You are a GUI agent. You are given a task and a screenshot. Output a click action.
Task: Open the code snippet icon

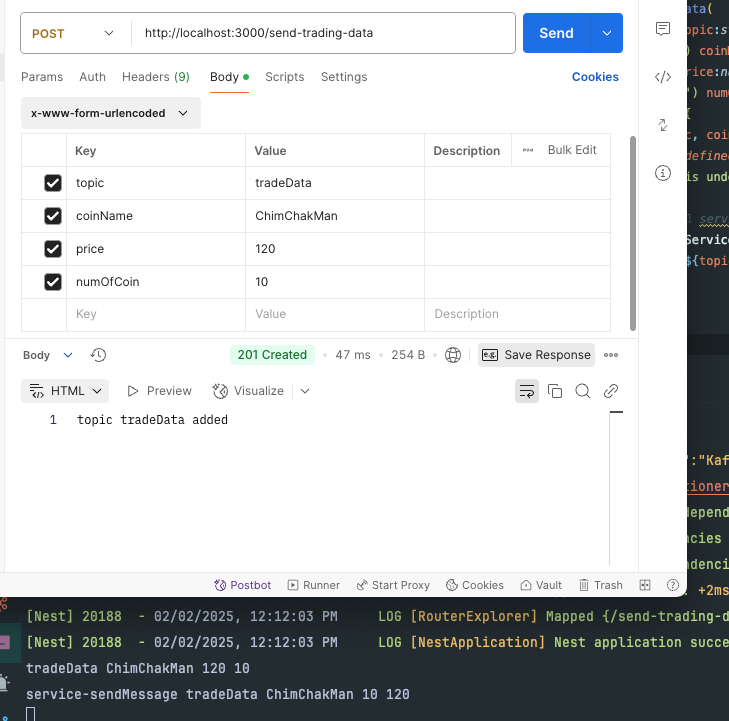(663, 77)
